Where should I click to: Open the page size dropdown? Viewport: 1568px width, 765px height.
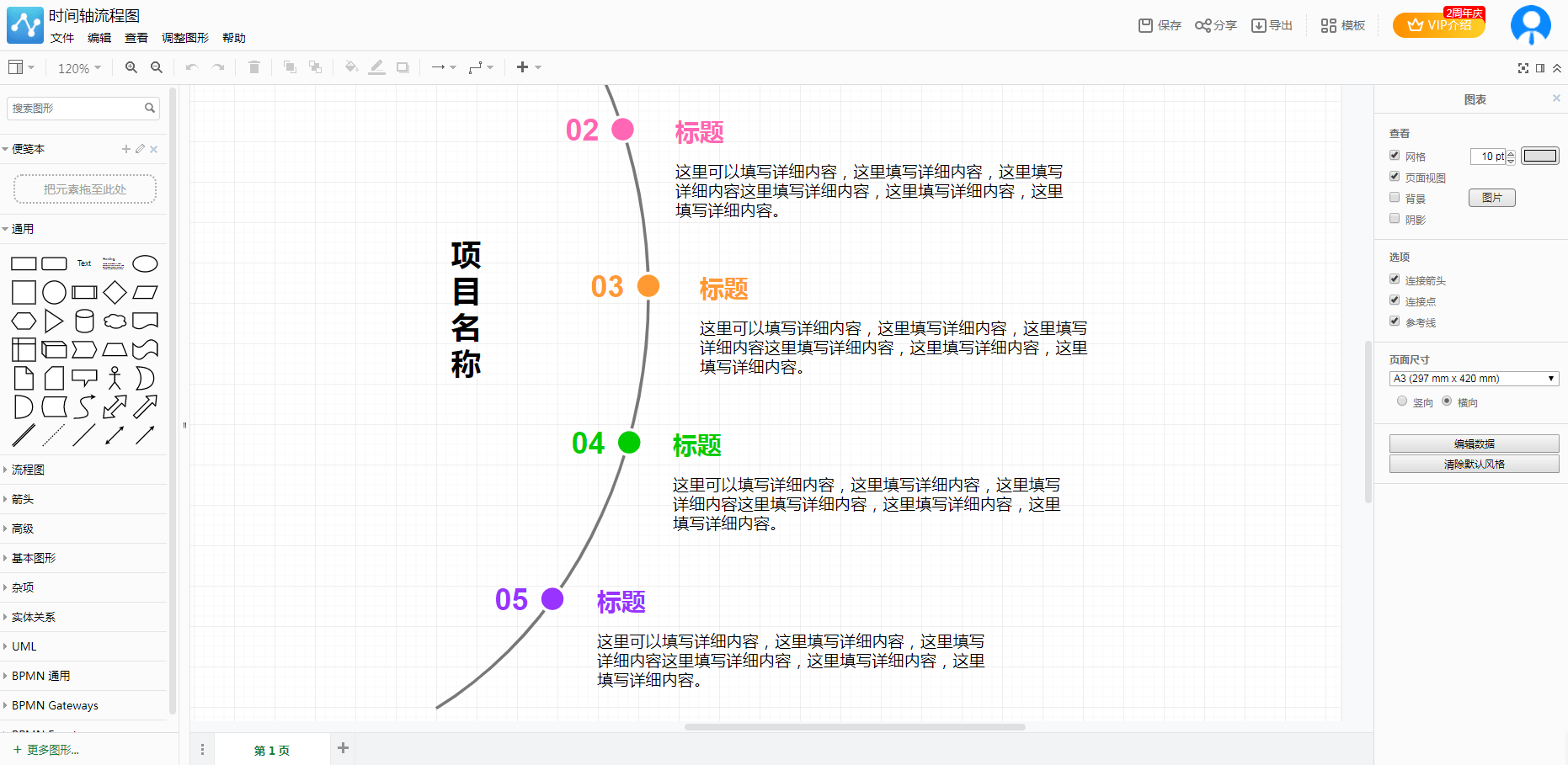pyautogui.click(x=1473, y=378)
